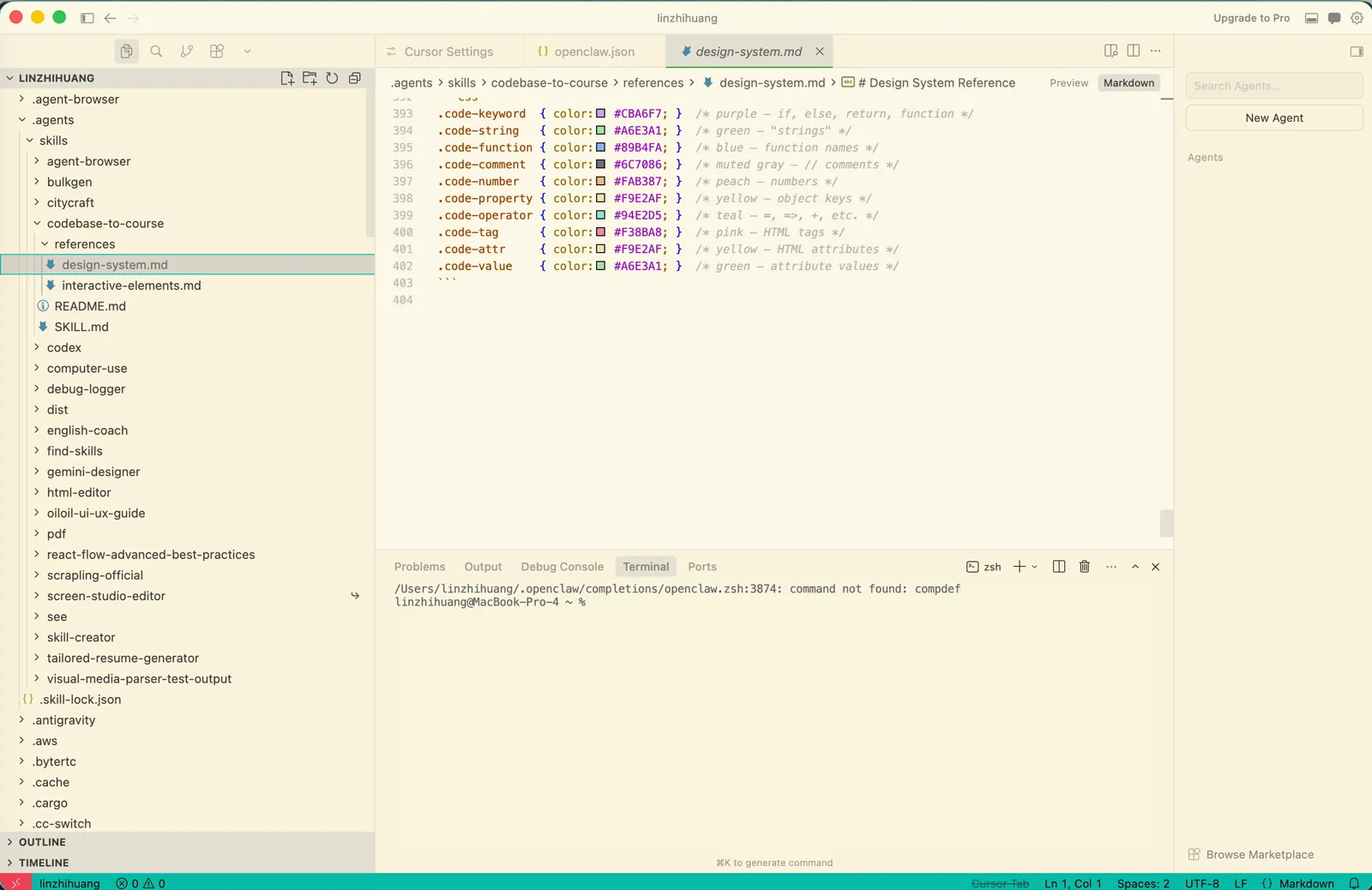Click the #FAB387 peach color swatch

(601, 181)
